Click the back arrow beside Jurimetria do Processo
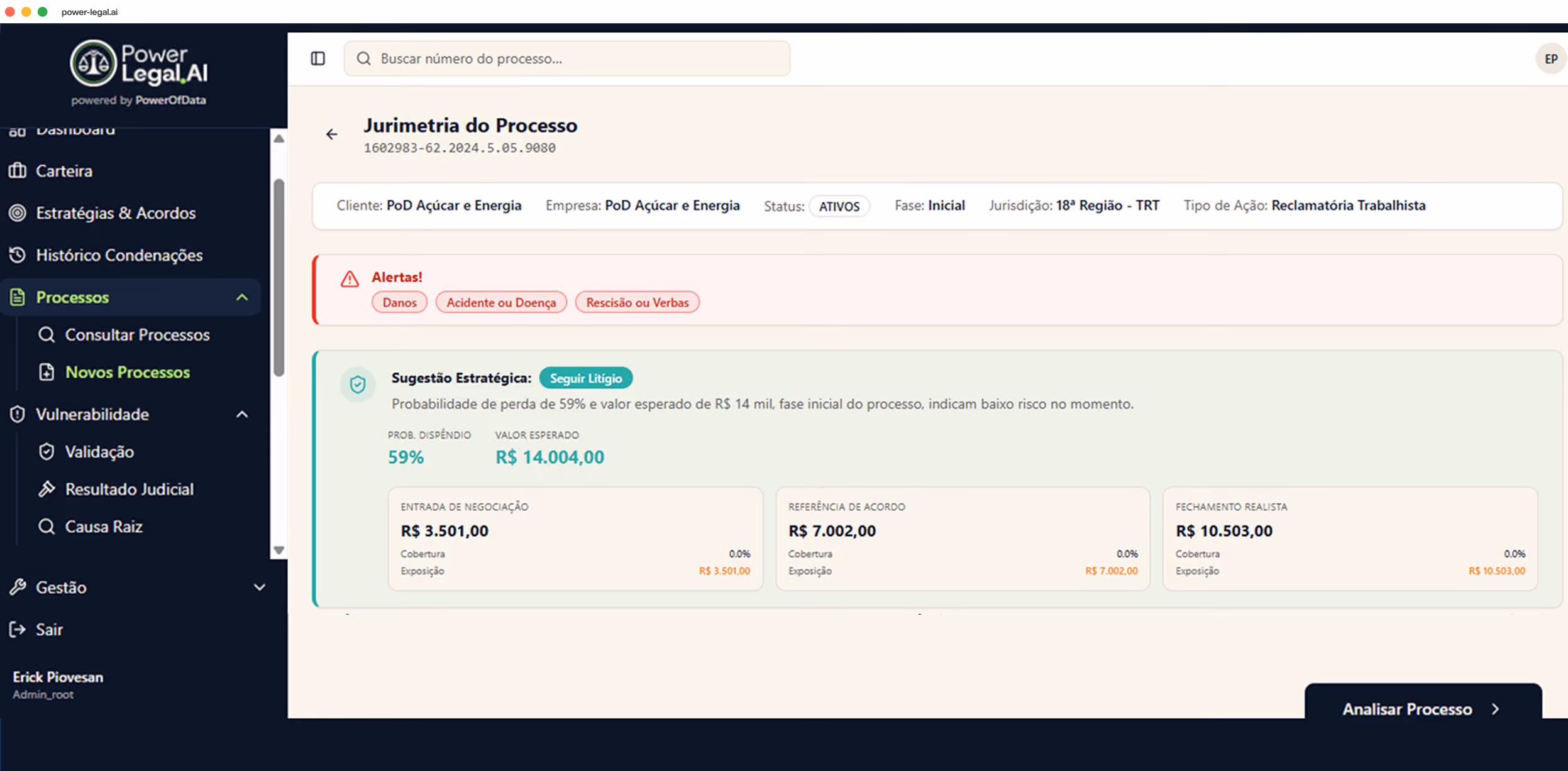This screenshot has width=1568, height=771. 332,134
